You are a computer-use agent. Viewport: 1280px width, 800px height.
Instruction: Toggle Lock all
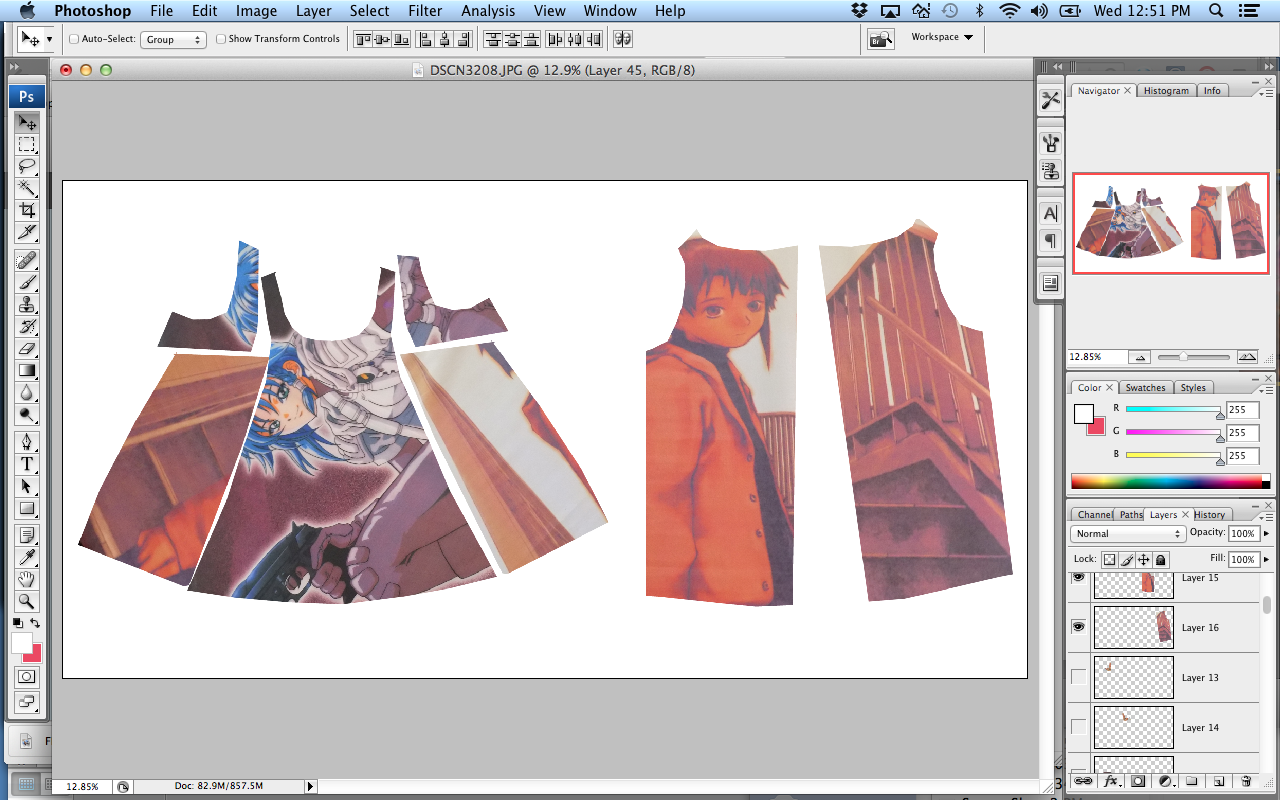point(1161,560)
